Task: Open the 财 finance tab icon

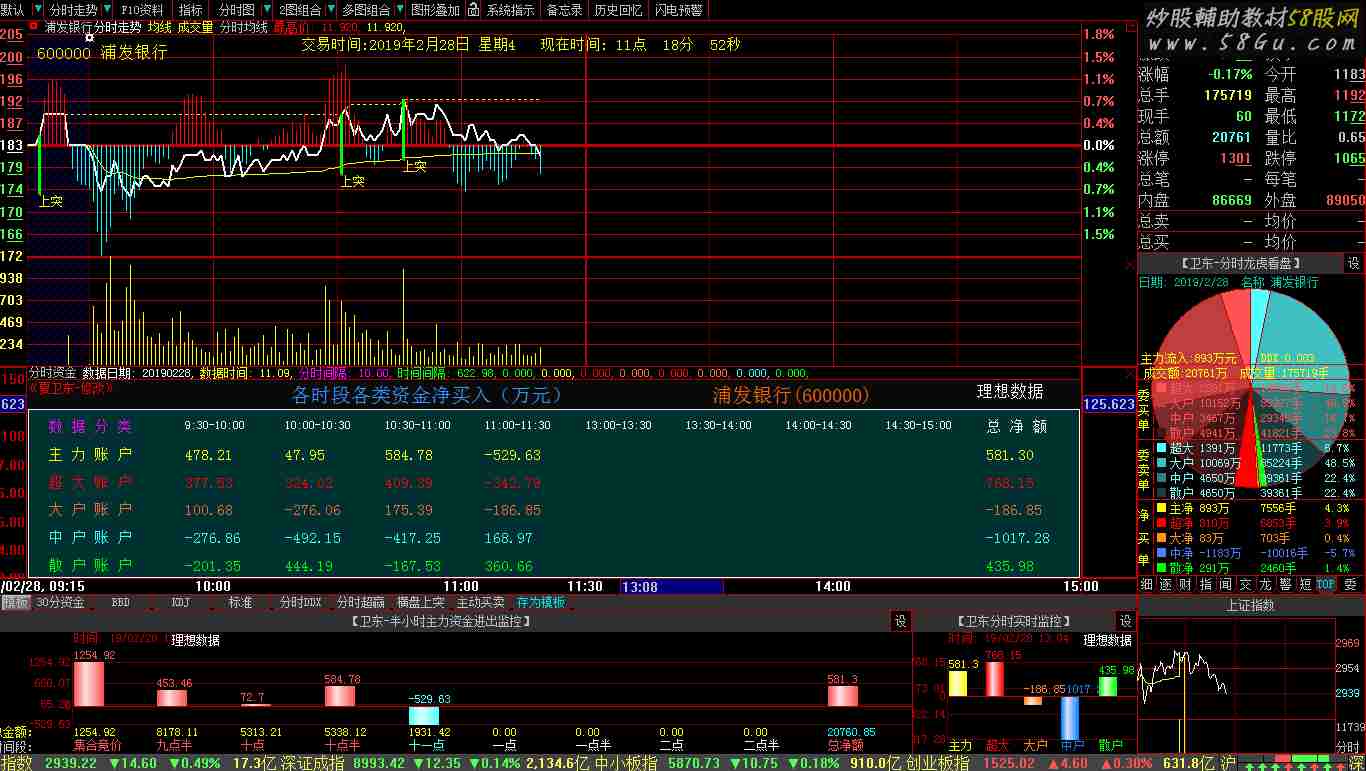Action: coord(1186,584)
